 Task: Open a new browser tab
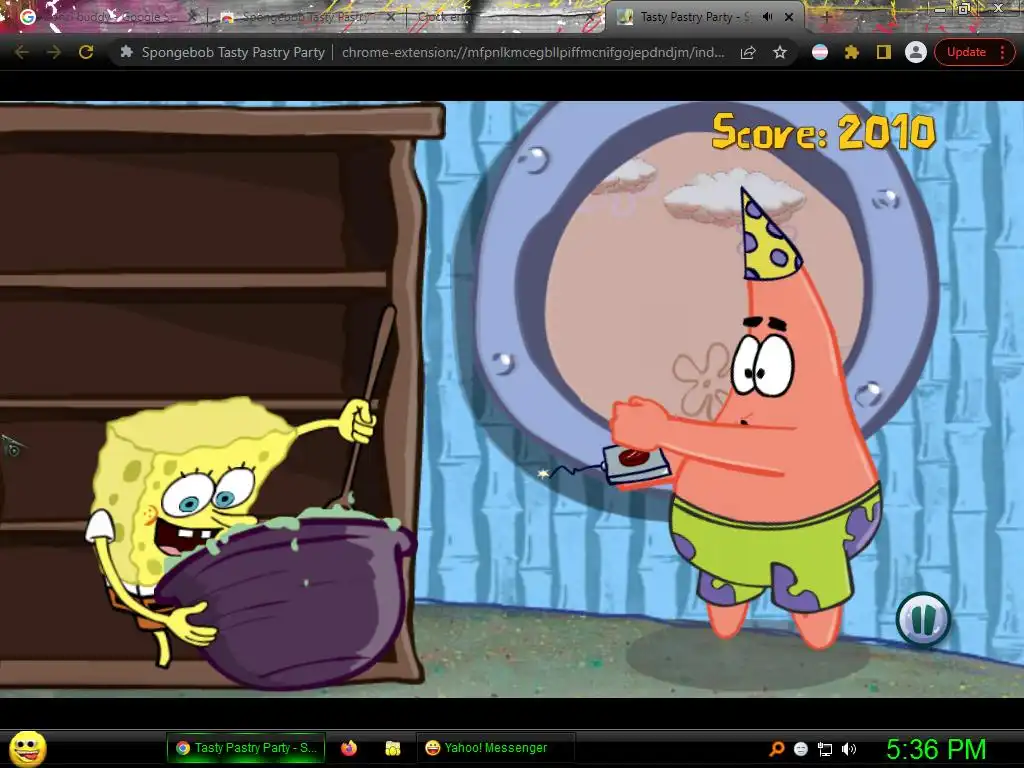[x=826, y=17]
